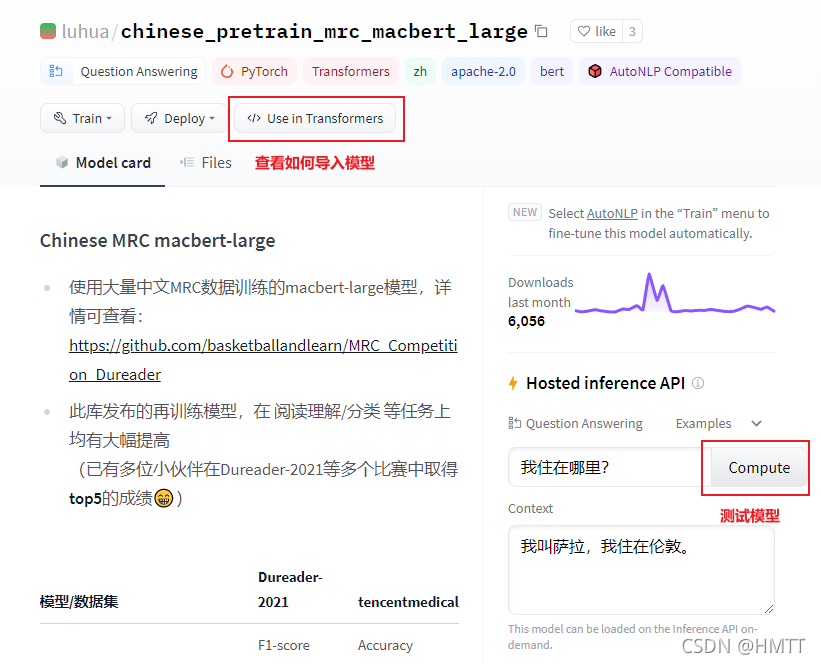This screenshot has height=664, width=821.
Task: Select the apache-2.0 license tag
Action: (483, 71)
